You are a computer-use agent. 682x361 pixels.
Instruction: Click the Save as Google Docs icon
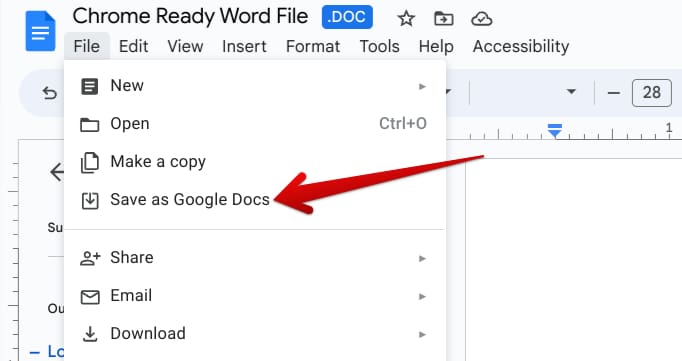(x=90, y=201)
